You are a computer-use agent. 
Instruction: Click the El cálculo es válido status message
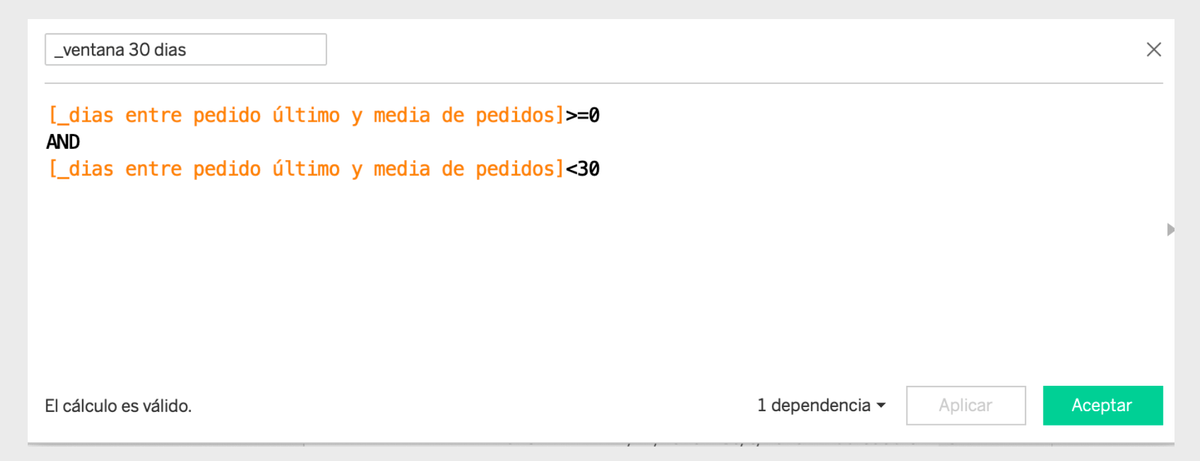click(x=118, y=406)
